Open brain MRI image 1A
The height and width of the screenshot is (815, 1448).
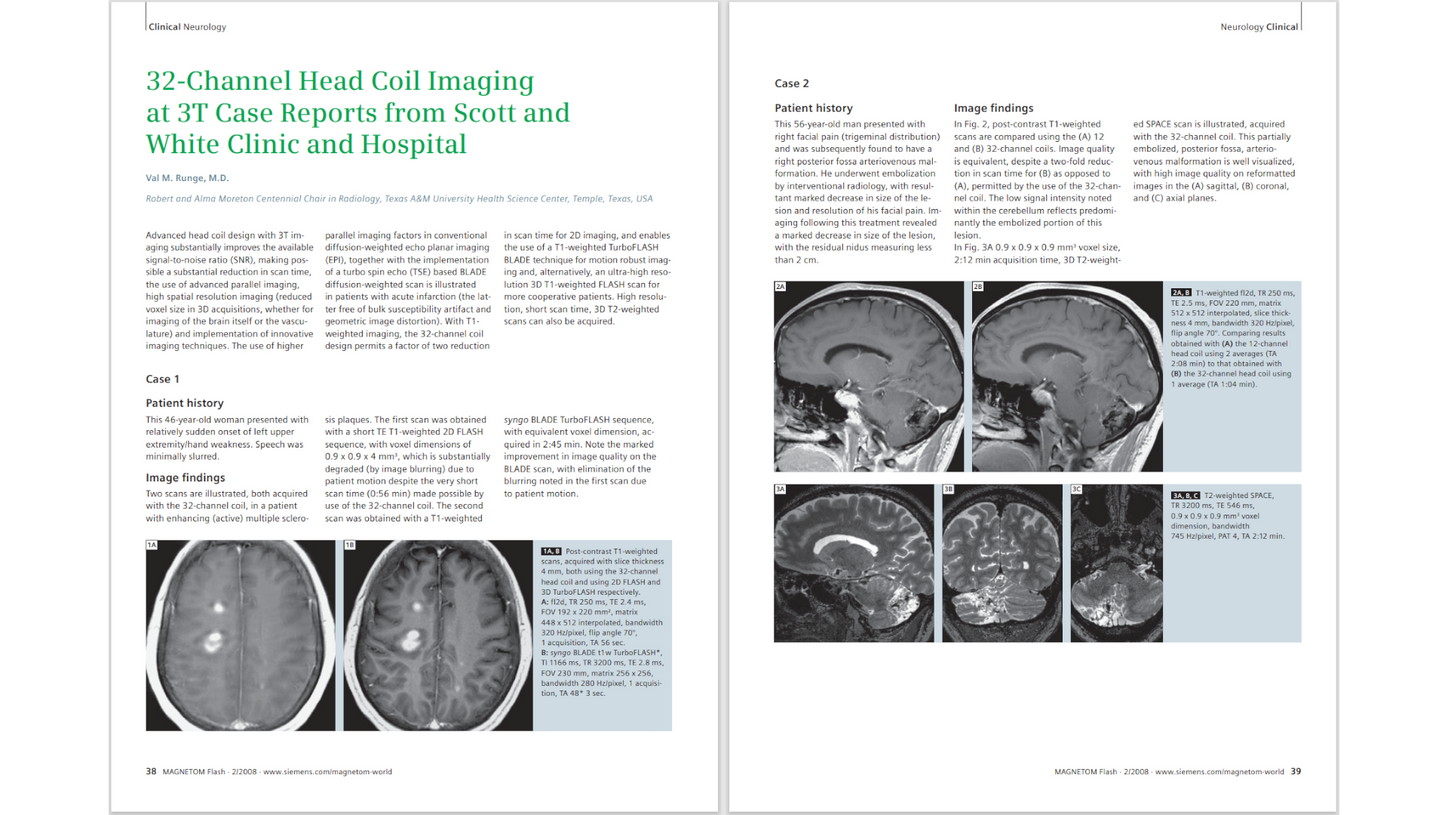click(x=240, y=635)
